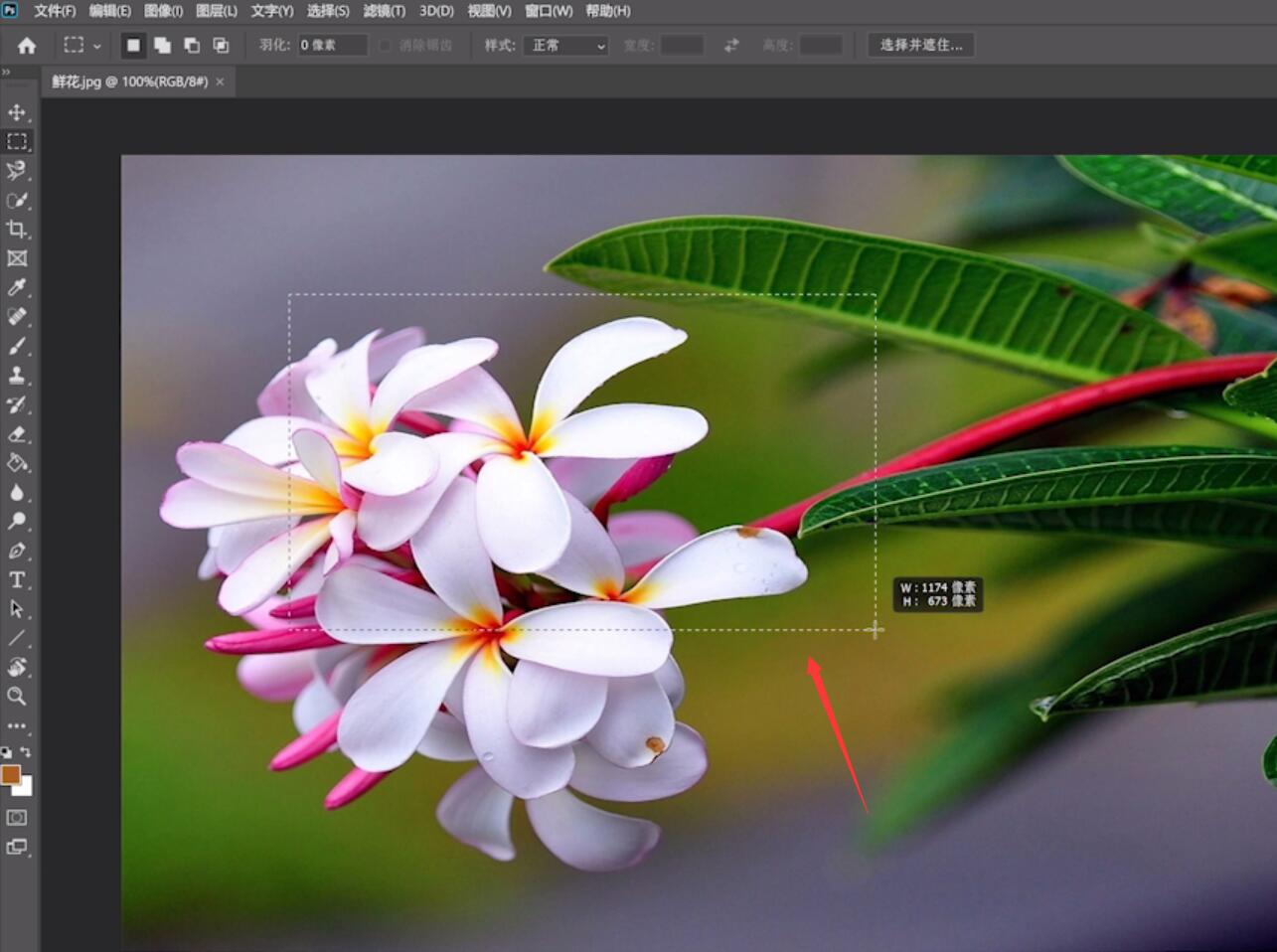Select the History Brush tool
Screen dimensions: 1277x952
17,404
